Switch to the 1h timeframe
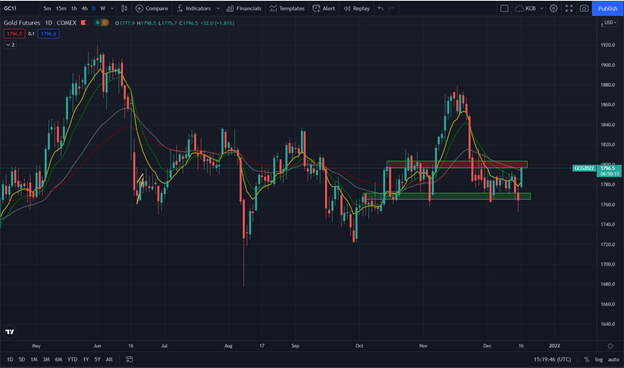Screen dimensions: 624x368 74,8
